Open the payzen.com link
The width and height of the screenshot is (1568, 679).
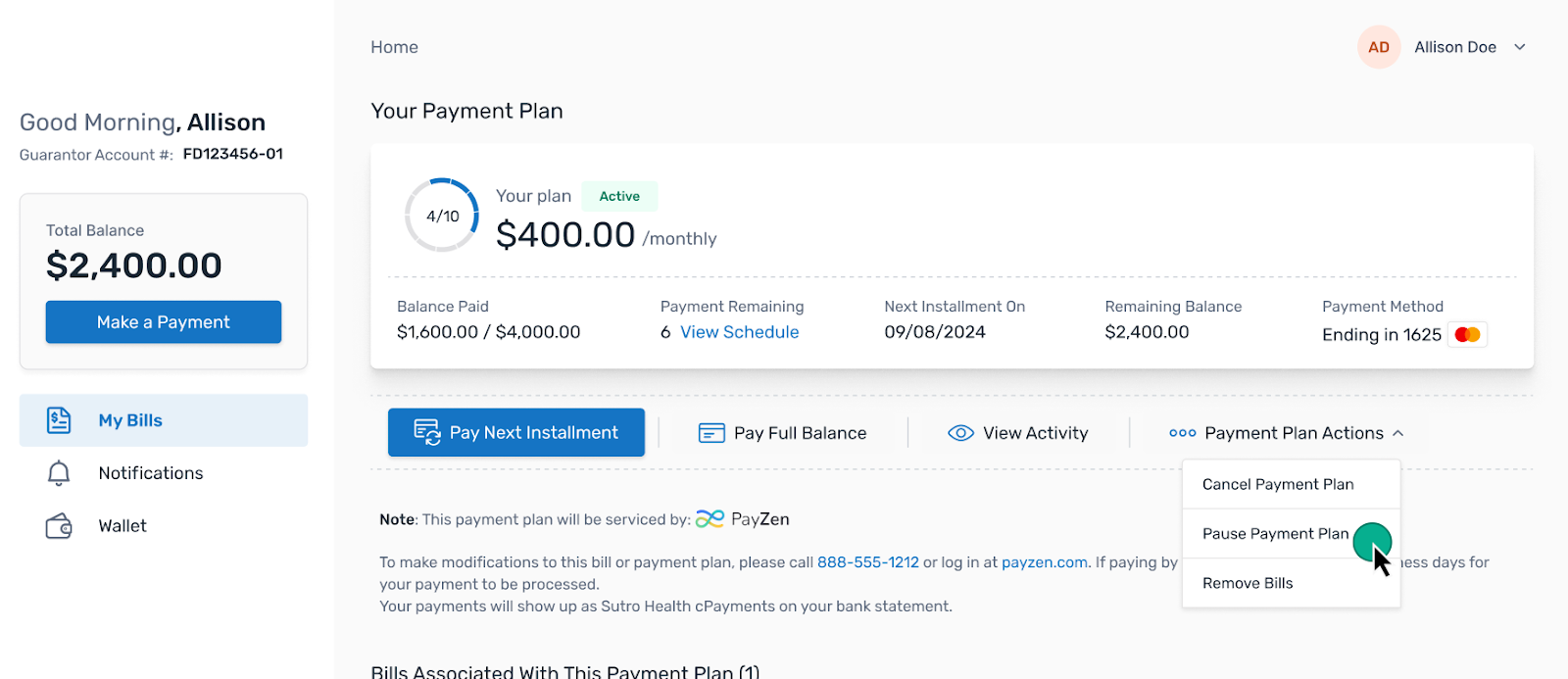[x=1045, y=562]
